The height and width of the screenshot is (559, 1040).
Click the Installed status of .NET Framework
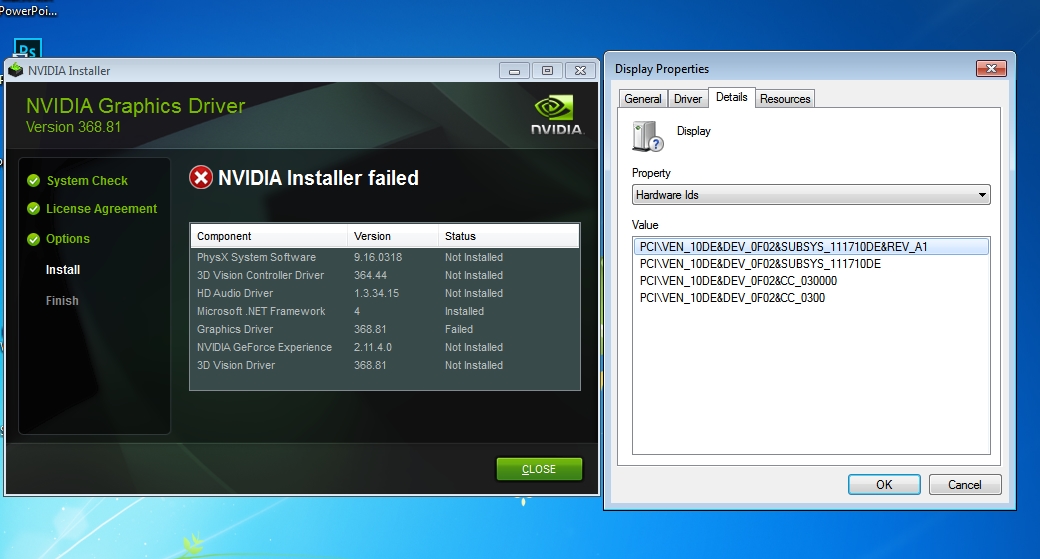tap(464, 311)
